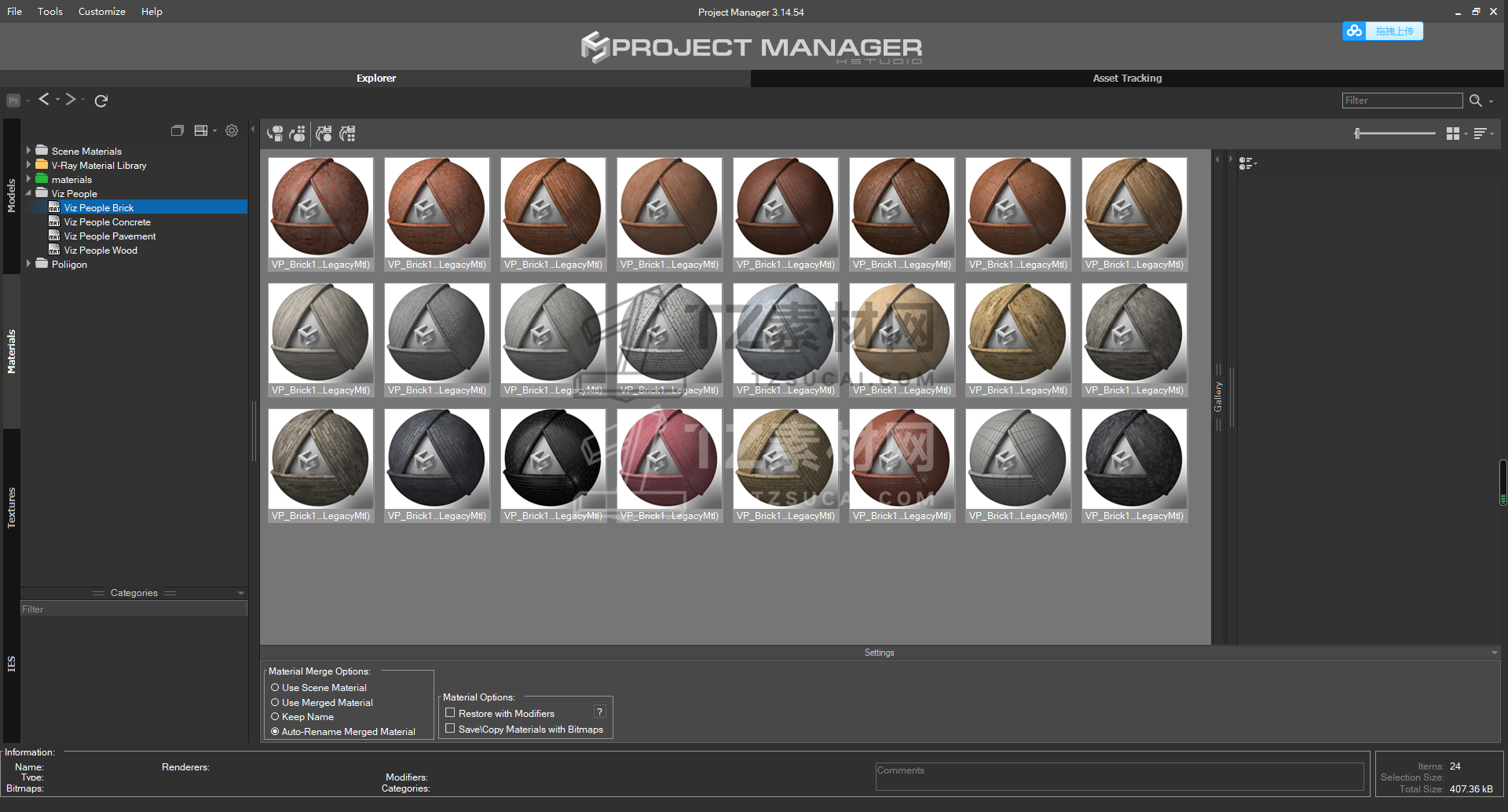
Task: Click the Scene Materials folder icon
Action: pos(42,151)
